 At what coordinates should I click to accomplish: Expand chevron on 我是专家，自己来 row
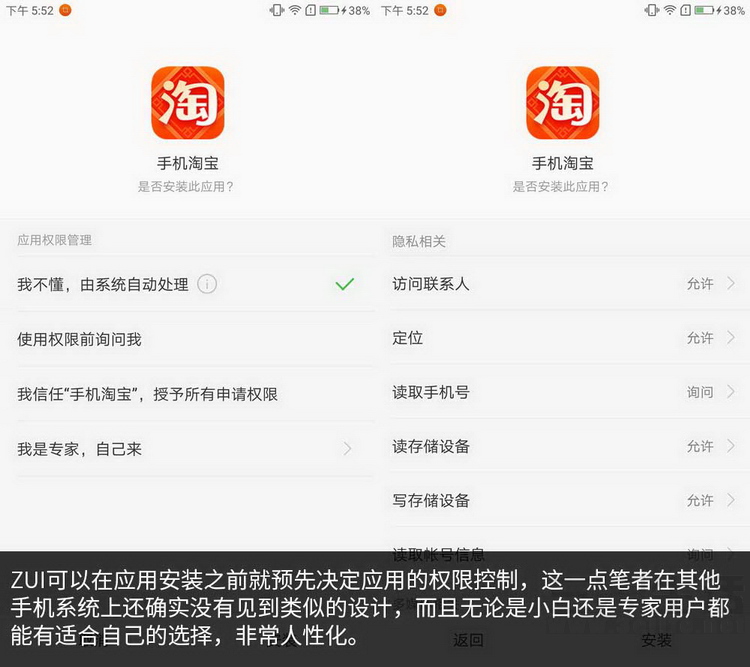click(348, 449)
